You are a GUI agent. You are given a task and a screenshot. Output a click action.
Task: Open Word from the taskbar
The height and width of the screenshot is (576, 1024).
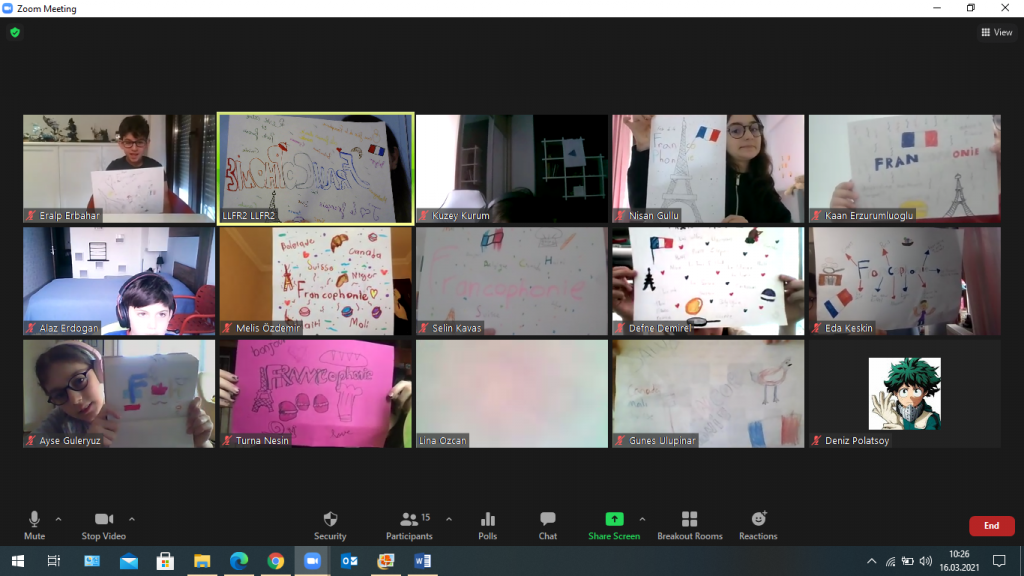[x=420, y=561]
